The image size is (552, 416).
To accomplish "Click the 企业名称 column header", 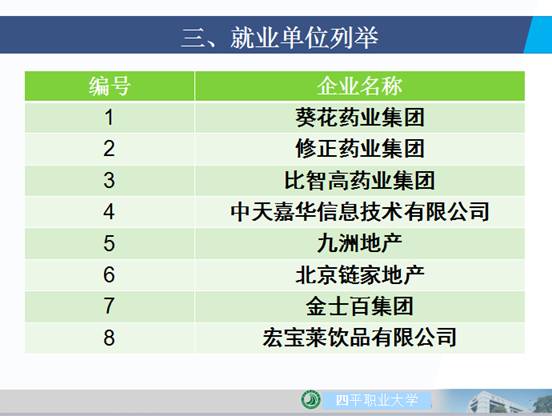I will [359, 86].
